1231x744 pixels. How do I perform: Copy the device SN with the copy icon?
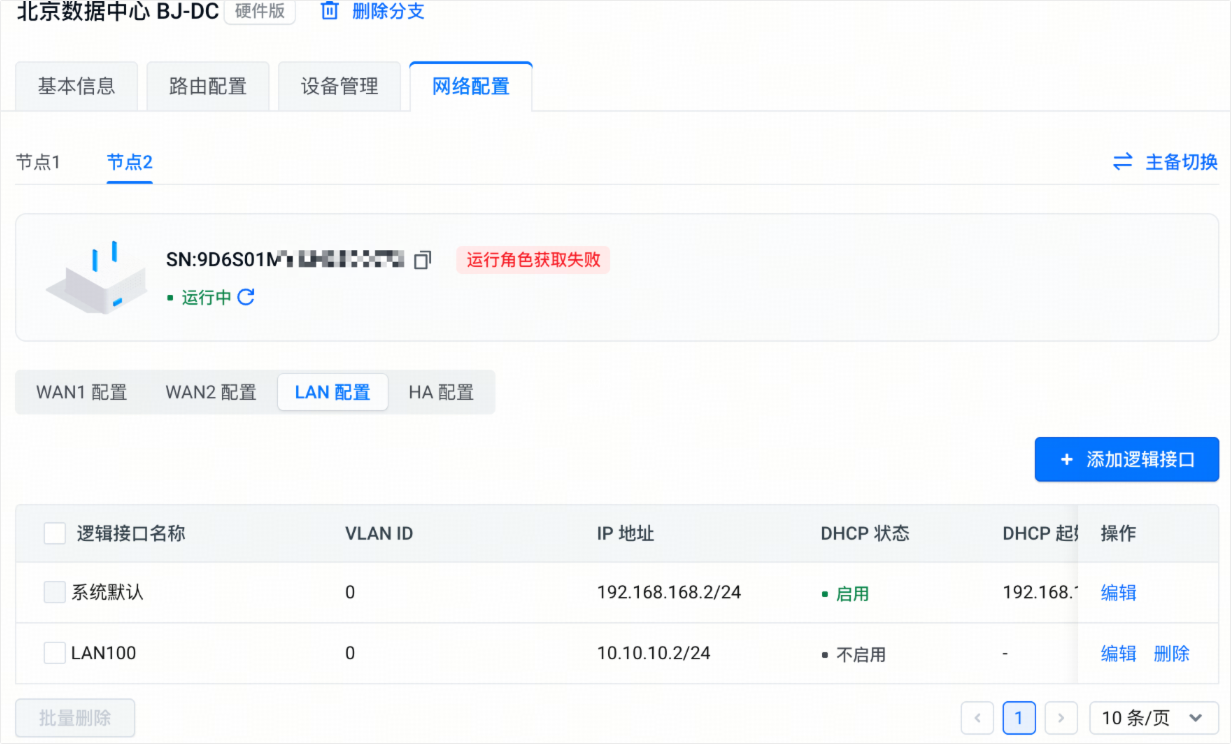[422, 260]
